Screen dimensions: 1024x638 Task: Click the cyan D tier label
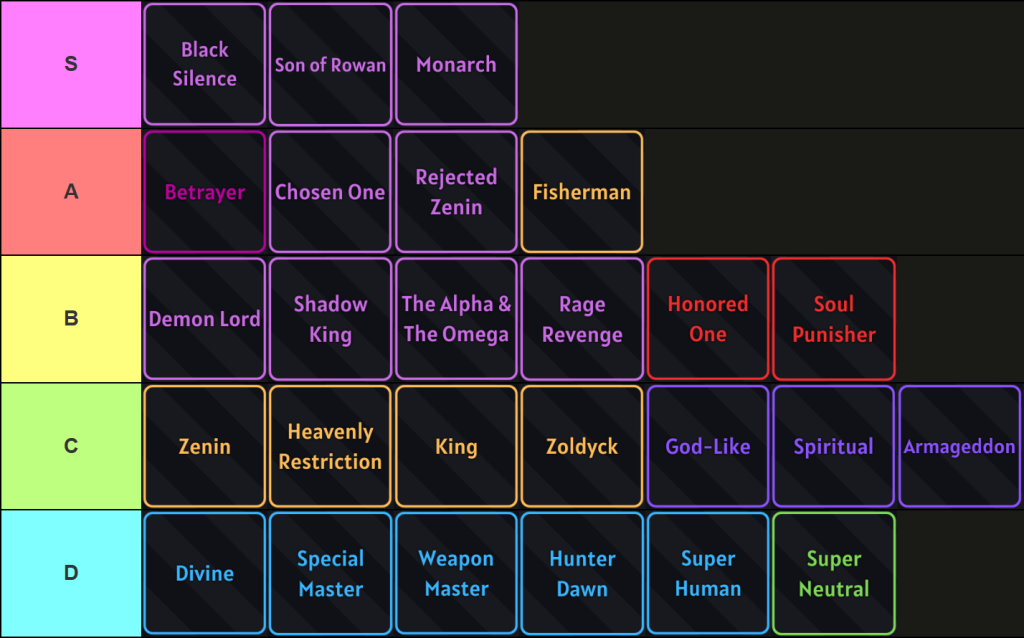(71, 574)
